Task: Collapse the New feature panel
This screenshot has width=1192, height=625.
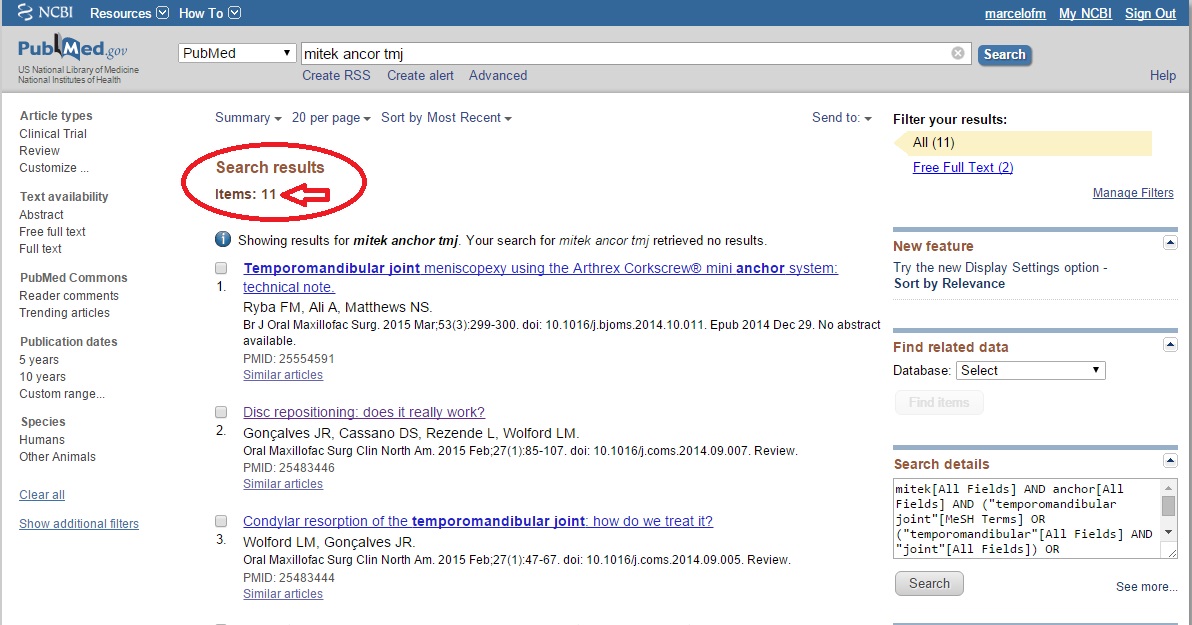Action: point(1170,243)
